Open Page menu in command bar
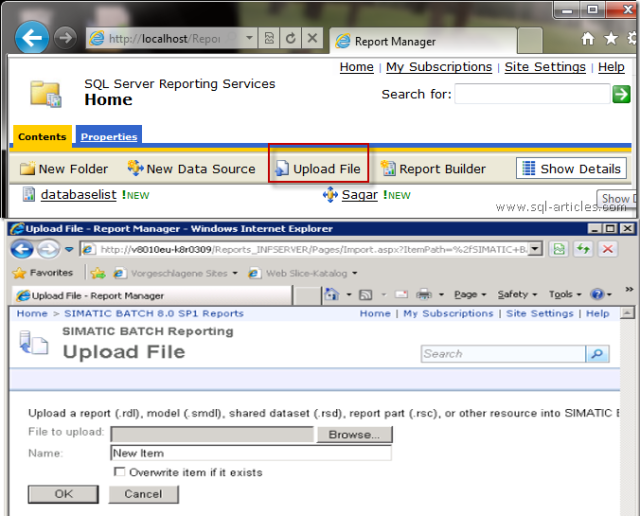The width and height of the screenshot is (640, 516). [x=470, y=294]
